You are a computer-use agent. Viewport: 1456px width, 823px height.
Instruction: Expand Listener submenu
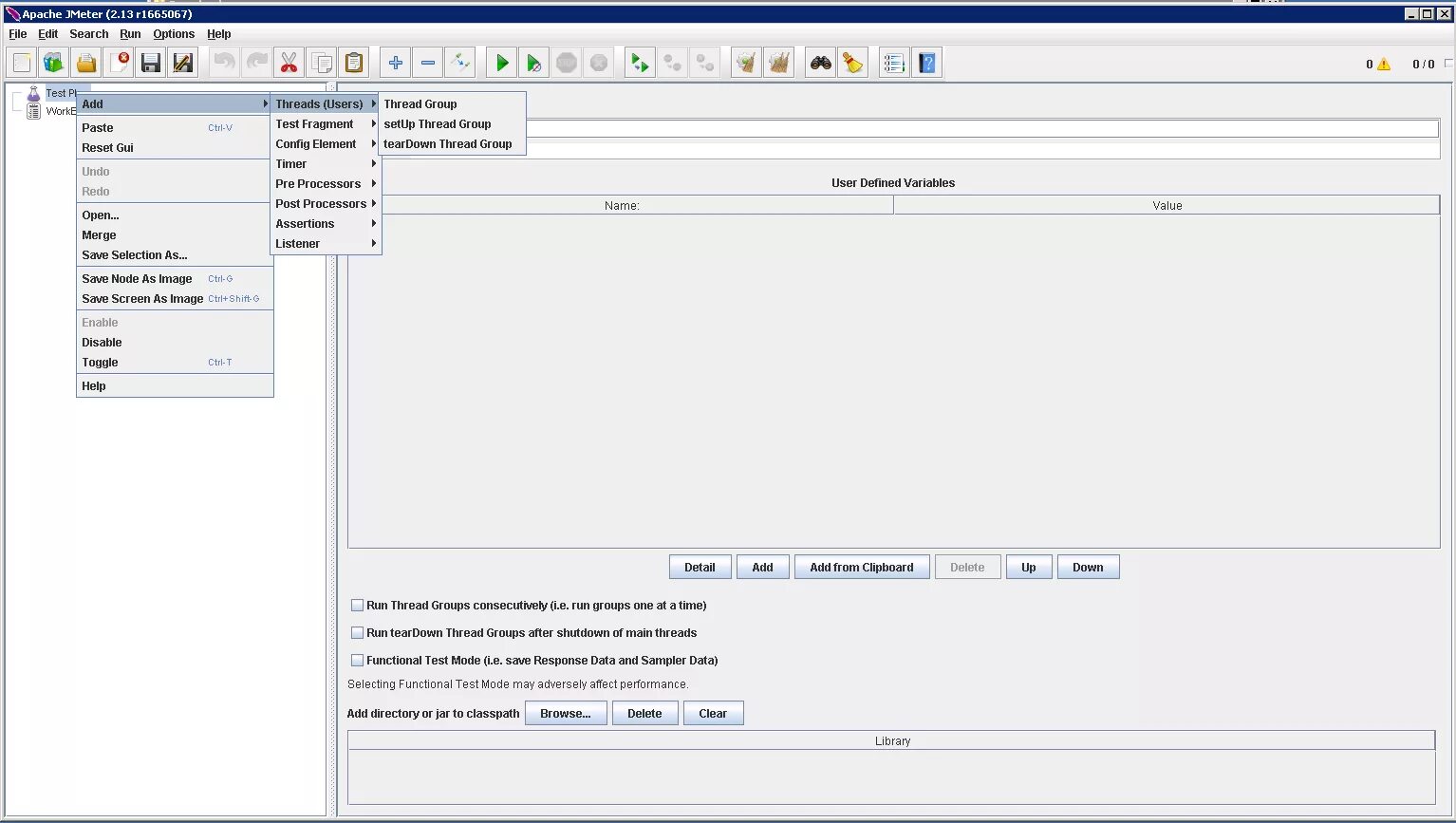(326, 244)
